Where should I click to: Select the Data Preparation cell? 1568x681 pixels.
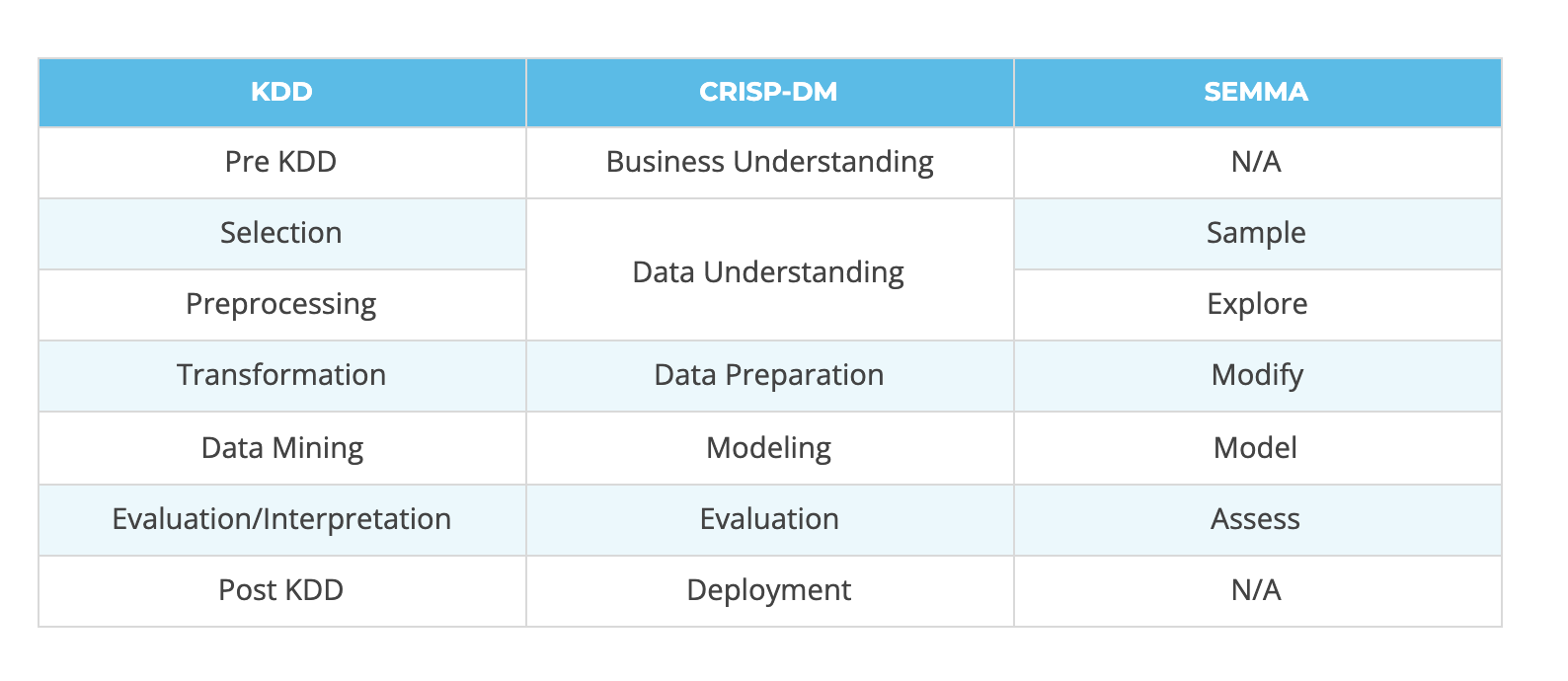[x=769, y=375]
